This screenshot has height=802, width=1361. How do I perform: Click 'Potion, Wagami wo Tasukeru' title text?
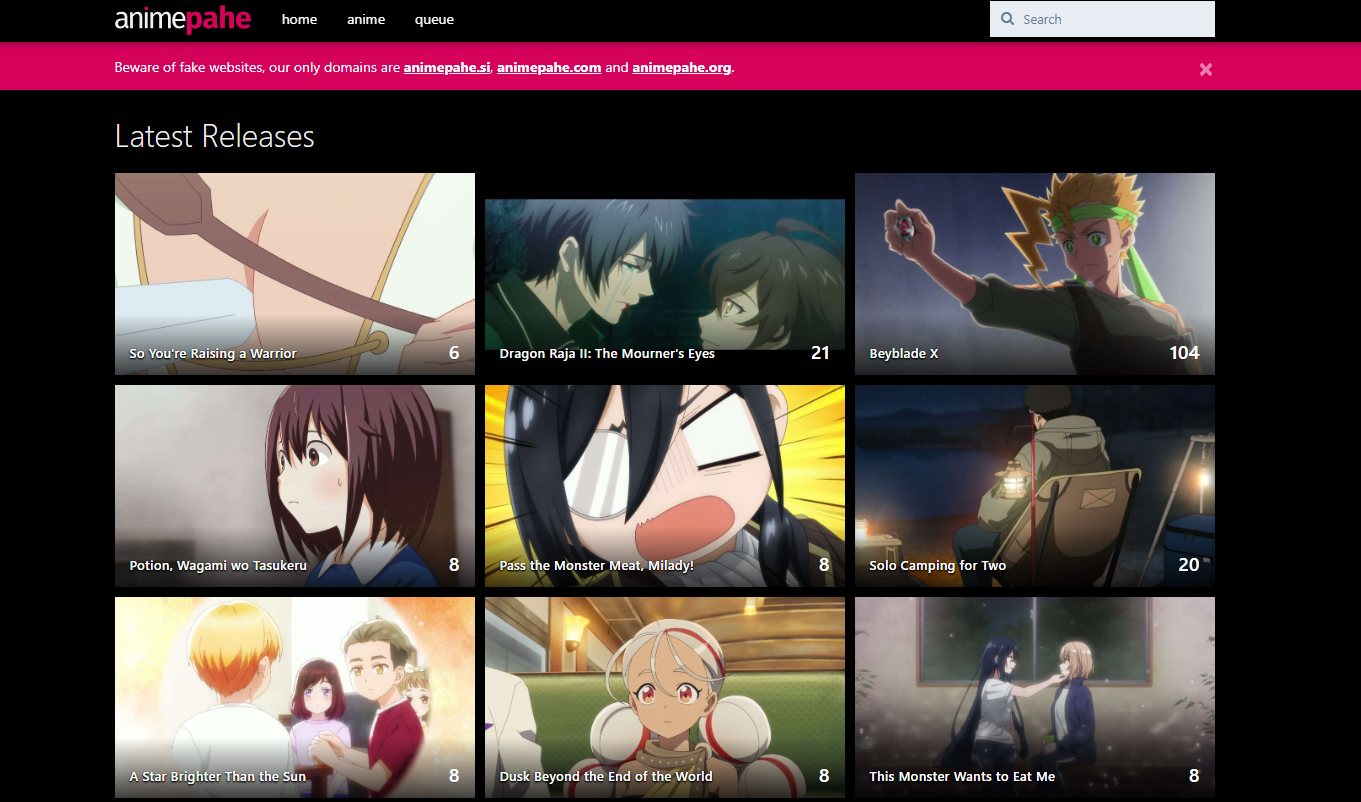click(x=218, y=565)
